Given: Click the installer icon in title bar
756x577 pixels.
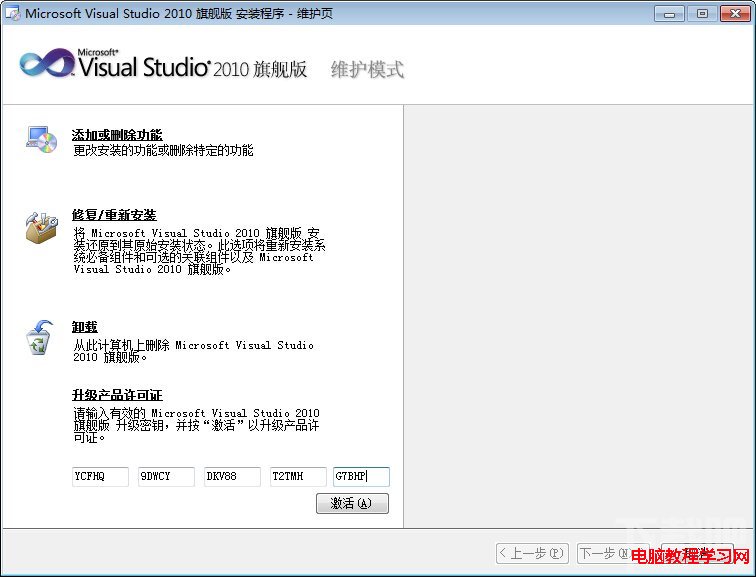Looking at the screenshot, I should 12,13.
